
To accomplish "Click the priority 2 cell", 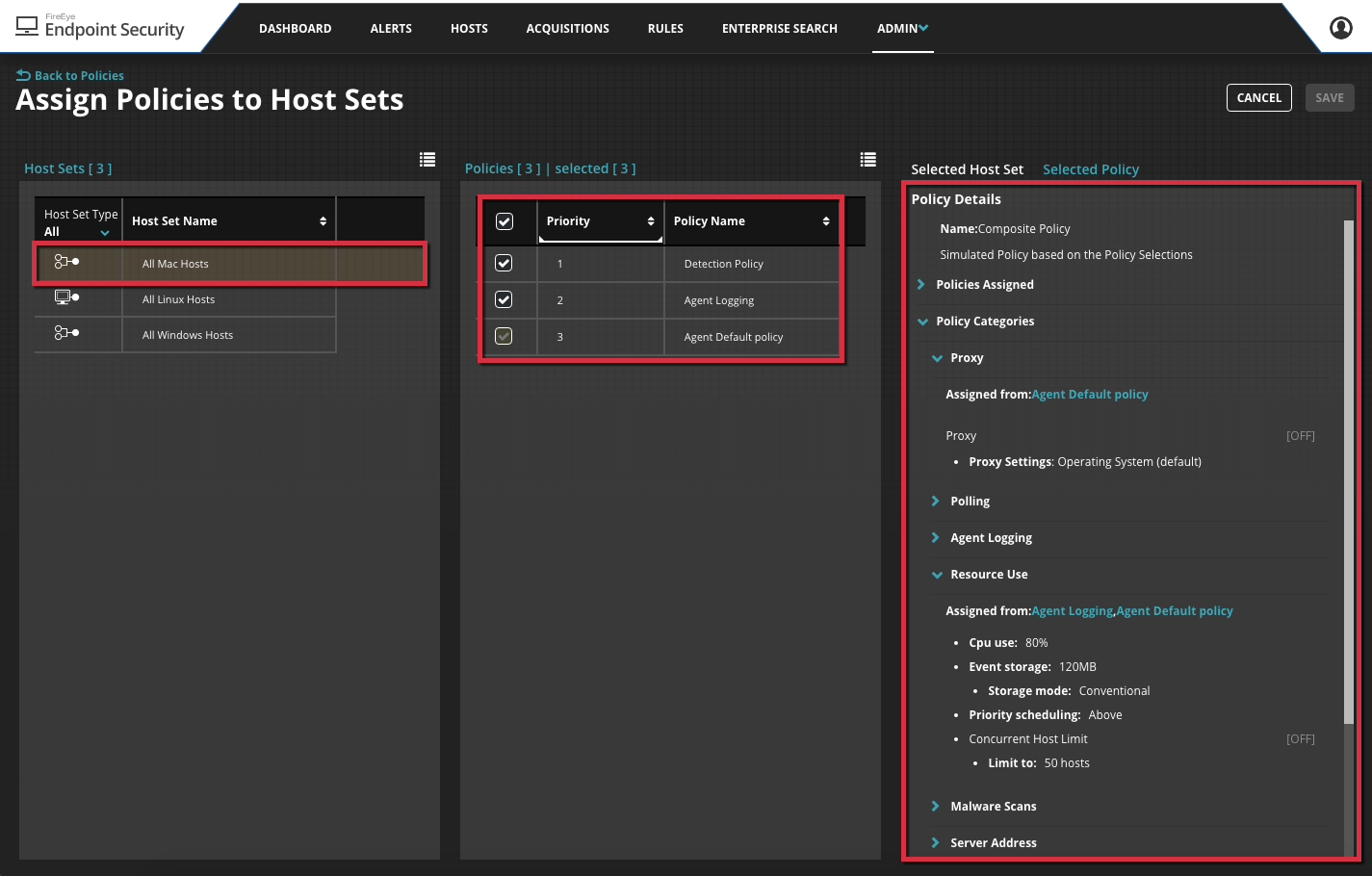I will (601, 300).
